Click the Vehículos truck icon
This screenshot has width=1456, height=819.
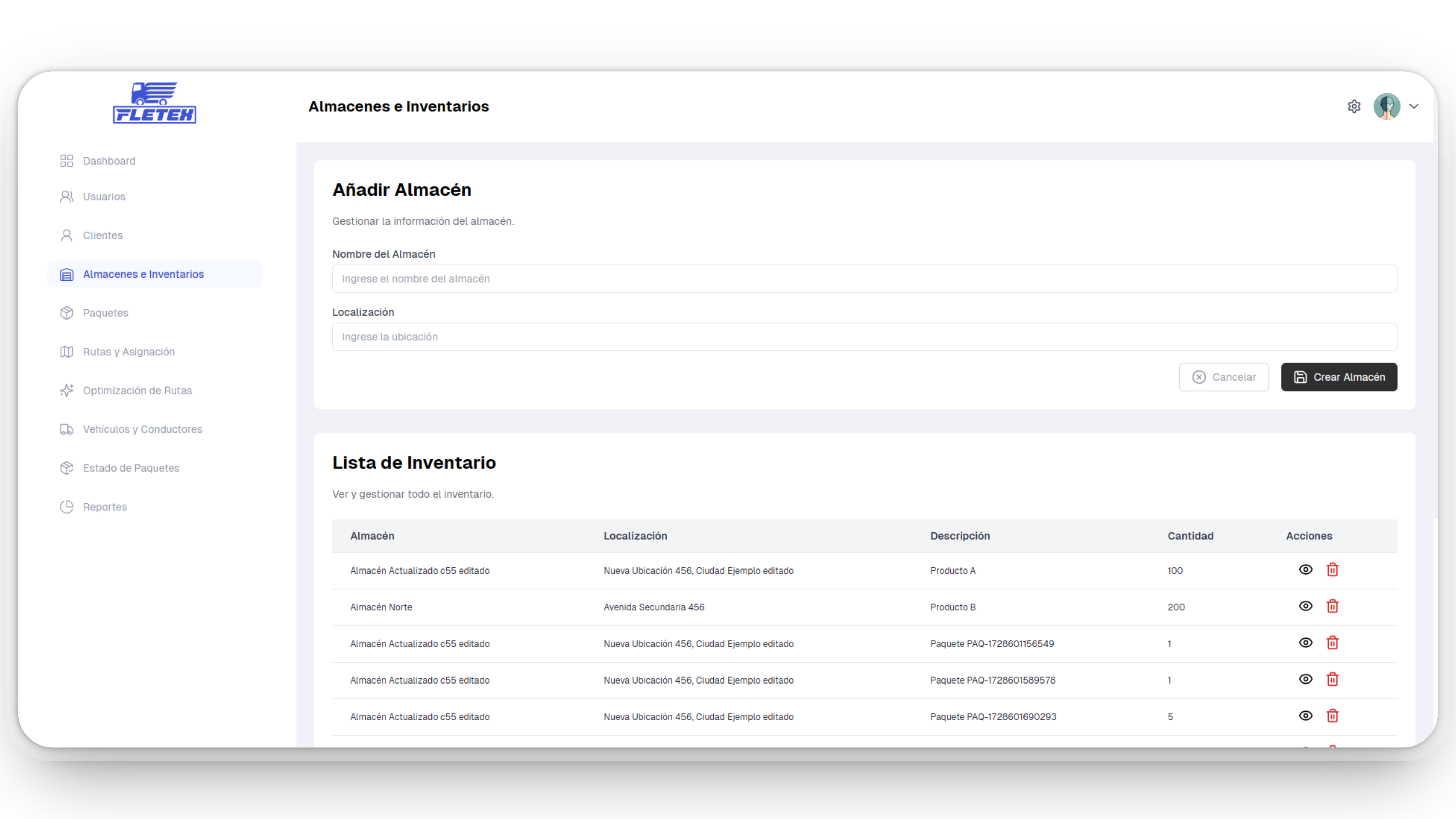pyautogui.click(x=67, y=429)
